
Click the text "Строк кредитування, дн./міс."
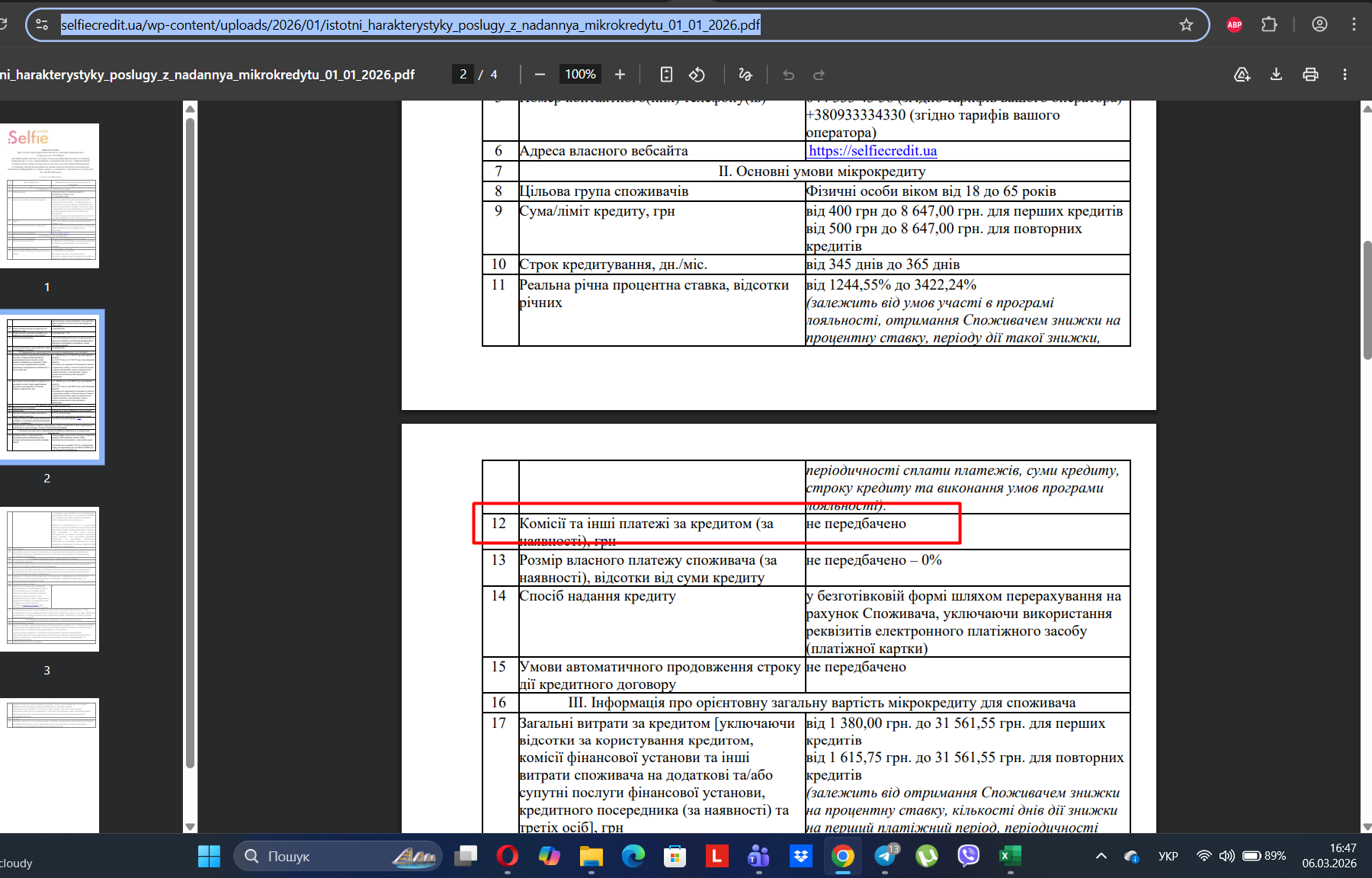(614, 264)
